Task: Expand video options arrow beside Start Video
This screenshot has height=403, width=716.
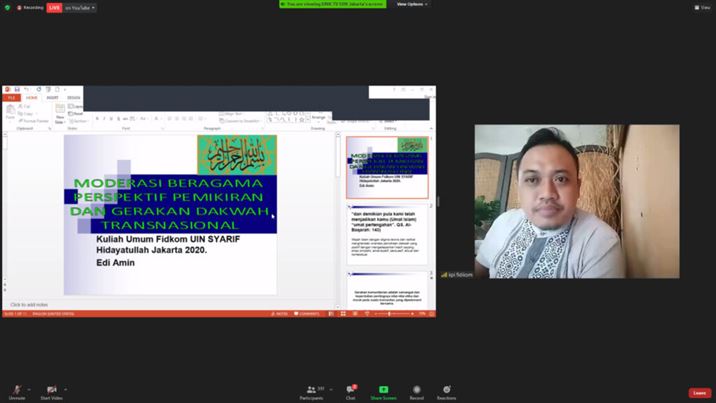Action: pyautogui.click(x=66, y=389)
